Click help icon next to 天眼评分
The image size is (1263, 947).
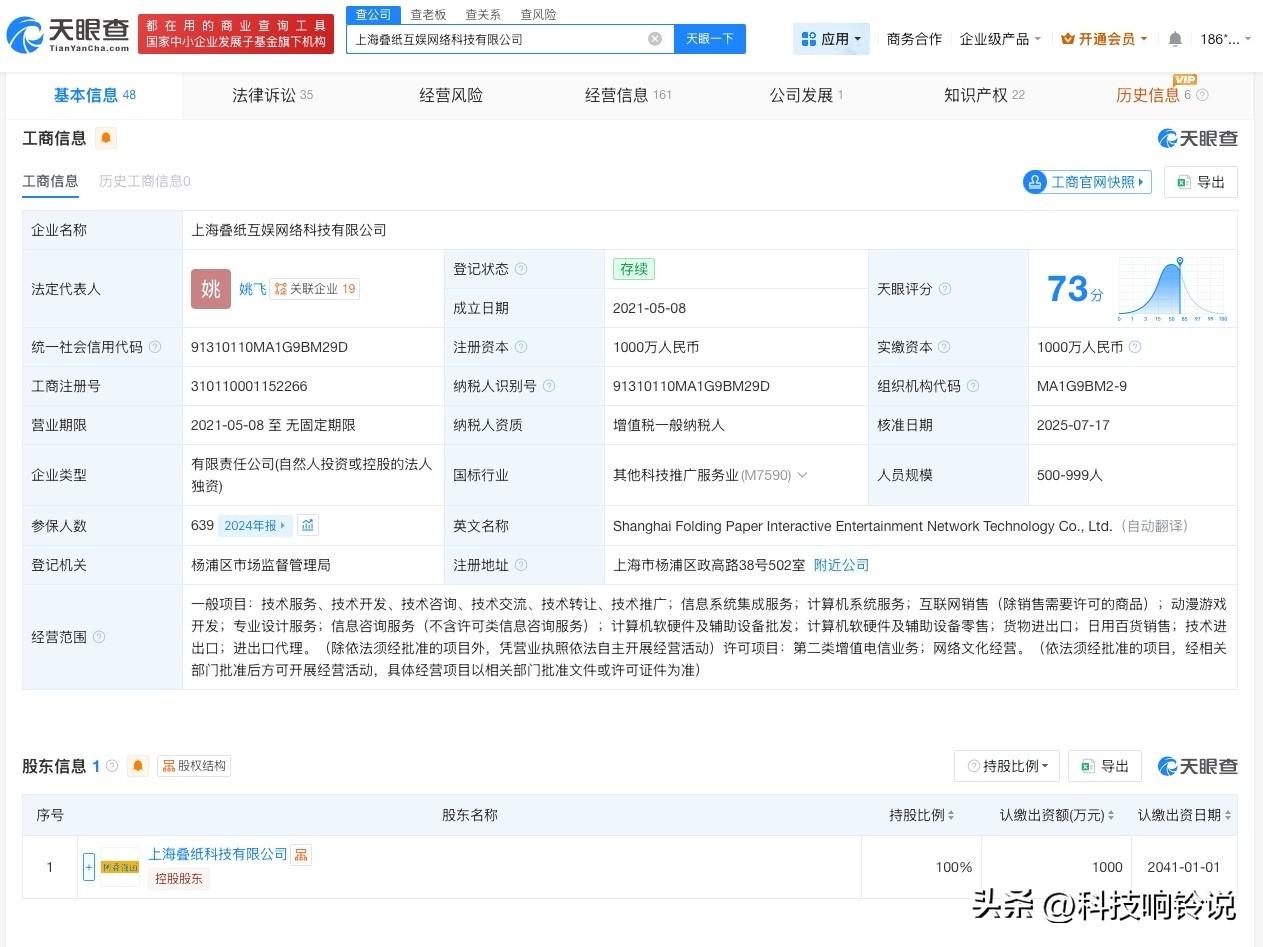[944, 289]
